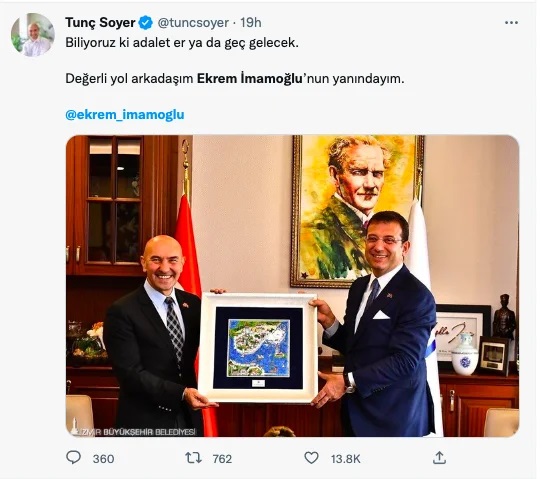Open the three-dot more options menu

click(511, 23)
